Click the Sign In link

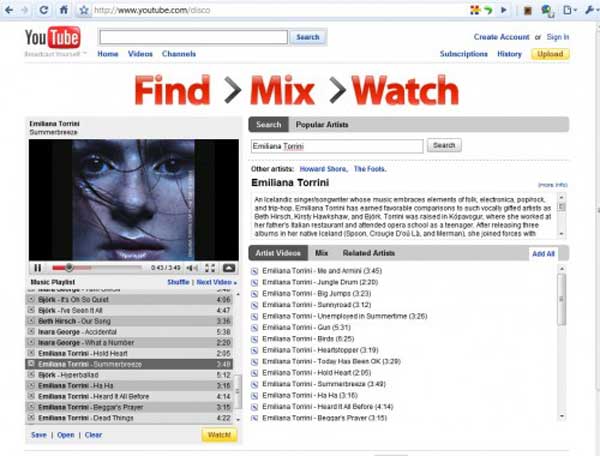tap(558, 37)
